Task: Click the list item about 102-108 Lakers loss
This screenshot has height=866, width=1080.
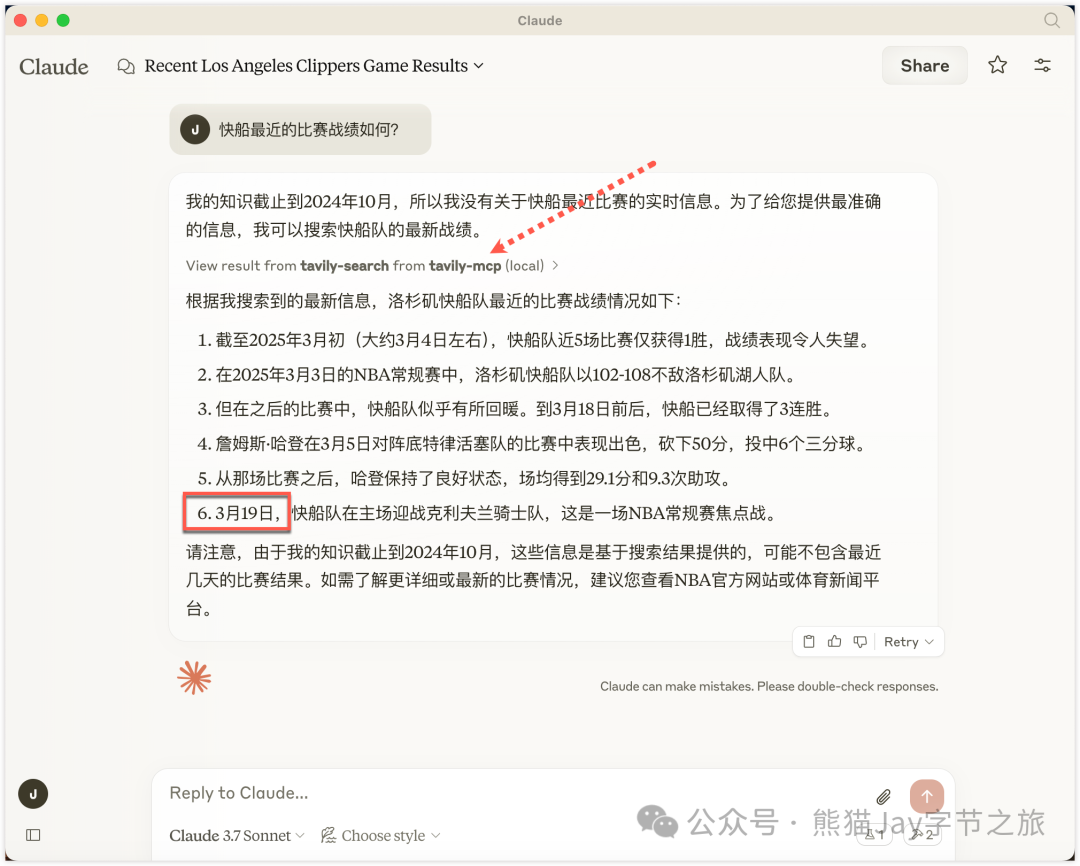Action: [497, 375]
